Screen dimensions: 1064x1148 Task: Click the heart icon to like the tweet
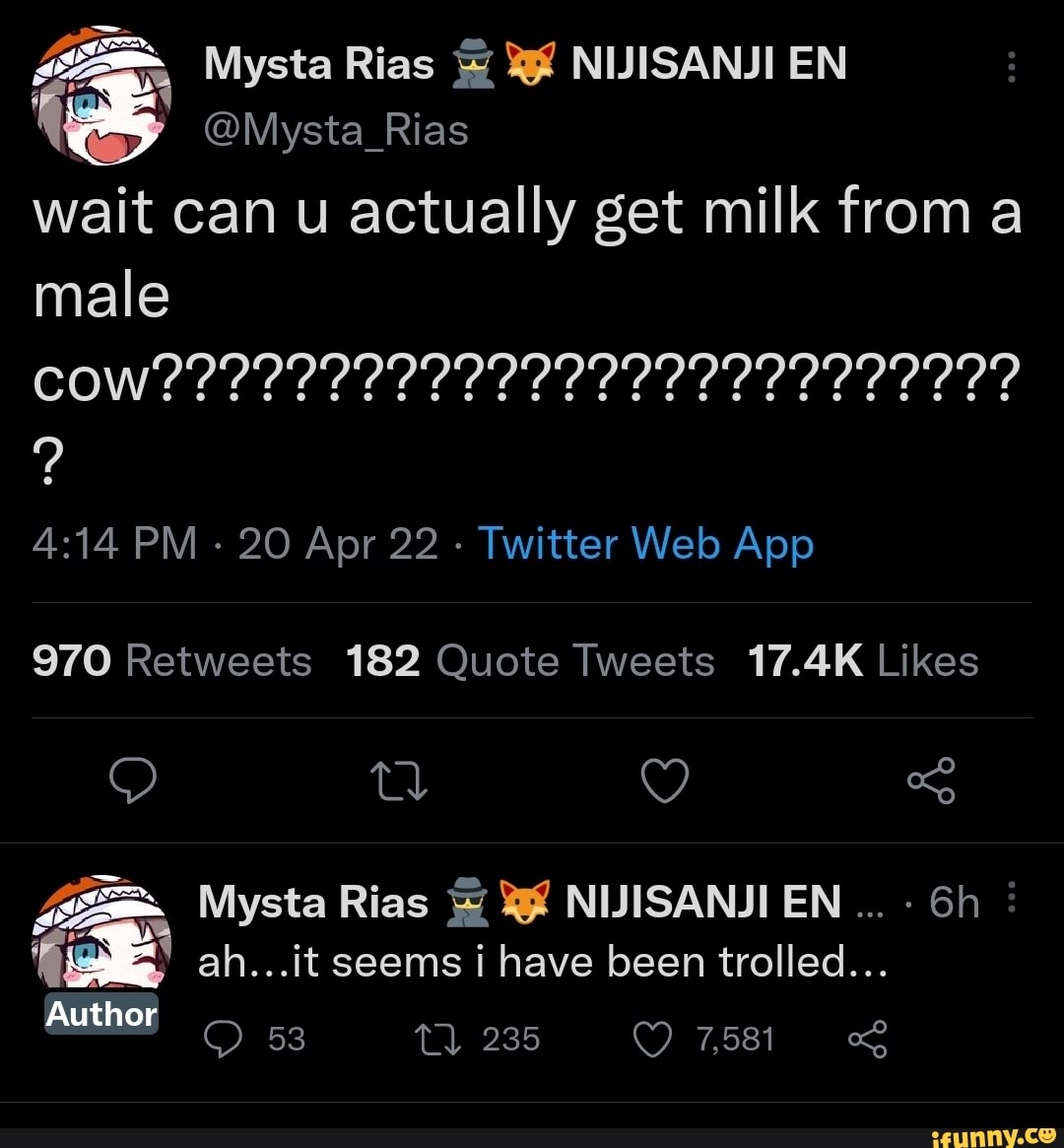point(664,781)
